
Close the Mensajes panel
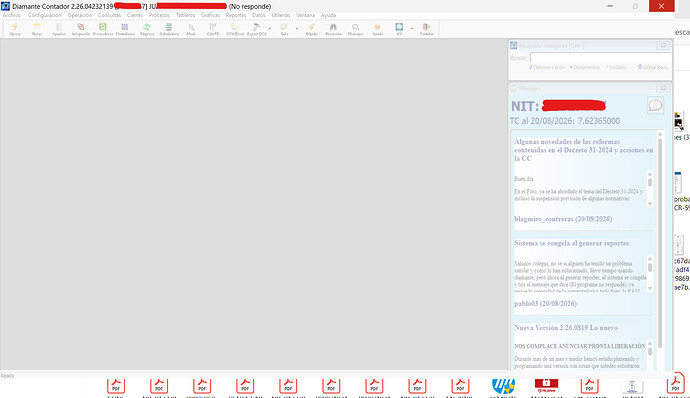tap(663, 88)
